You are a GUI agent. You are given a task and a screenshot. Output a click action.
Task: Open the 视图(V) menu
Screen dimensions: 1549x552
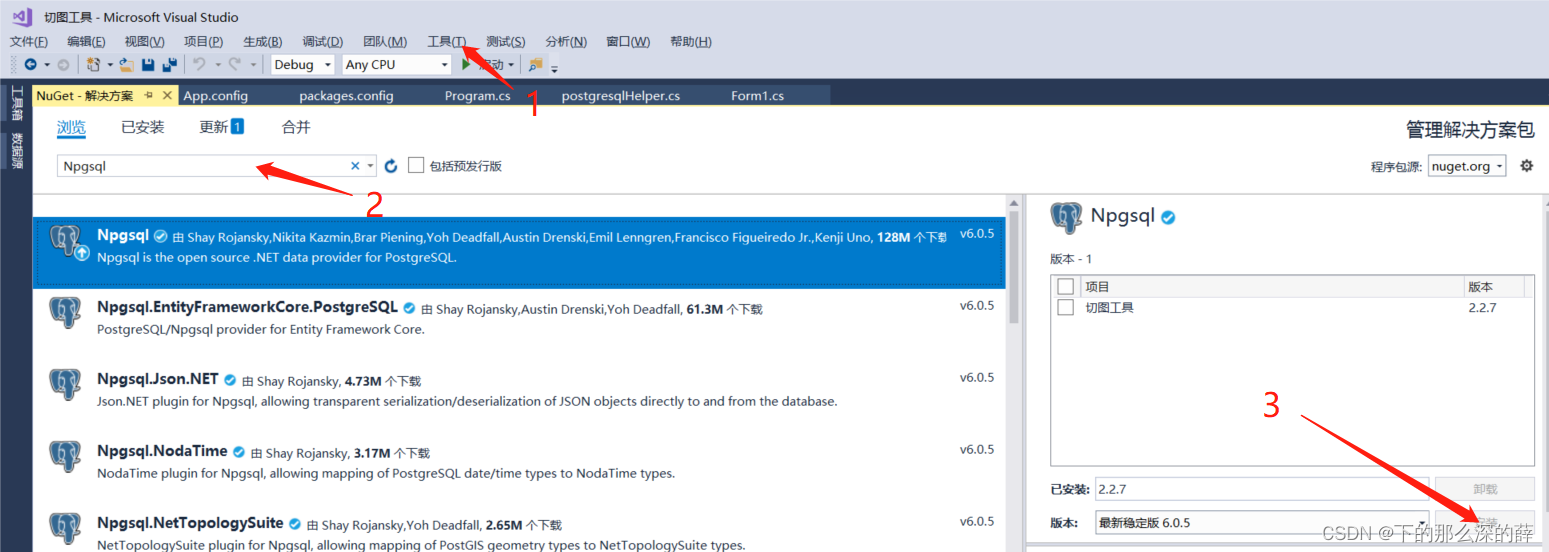tap(144, 41)
